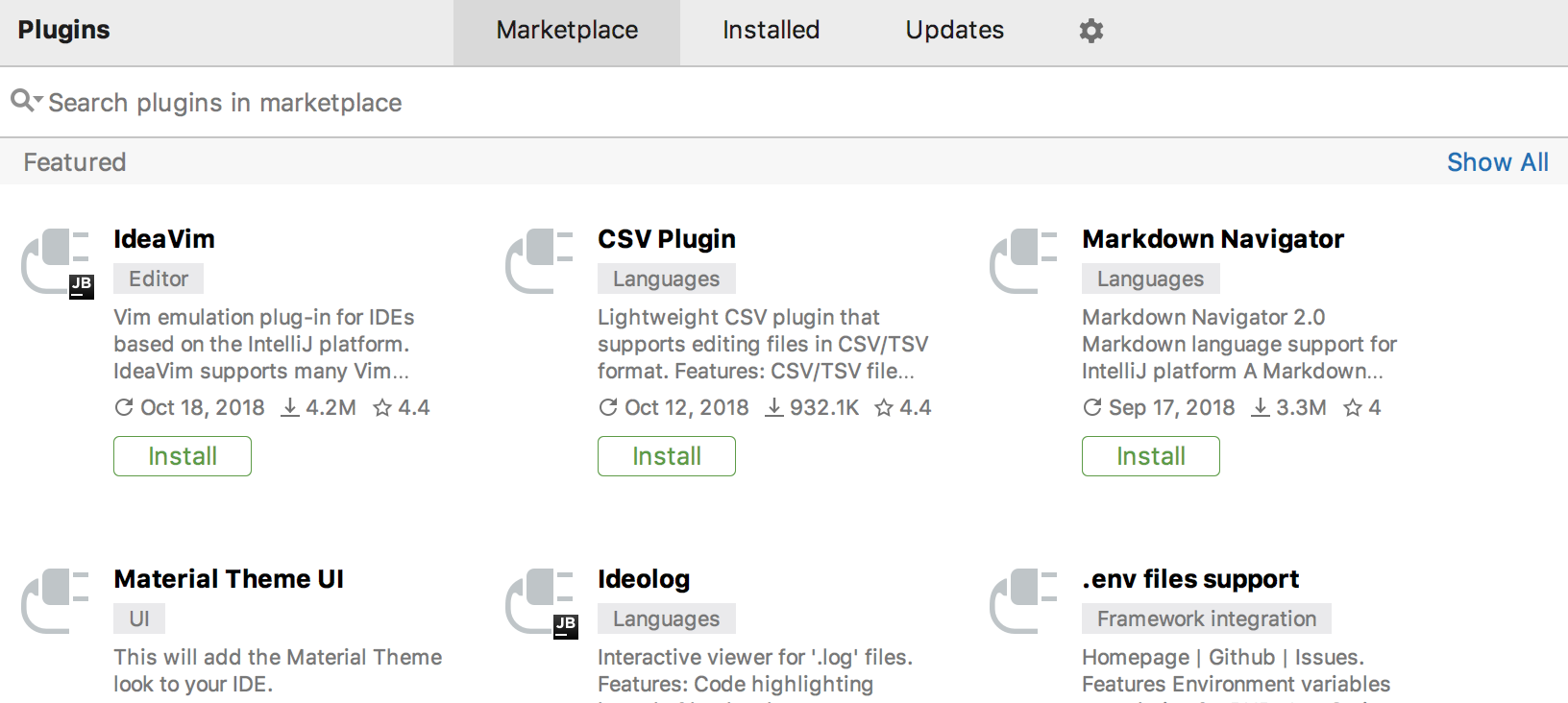
Task: Install the CSV Plugin
Action: click(x=667, y=456)
